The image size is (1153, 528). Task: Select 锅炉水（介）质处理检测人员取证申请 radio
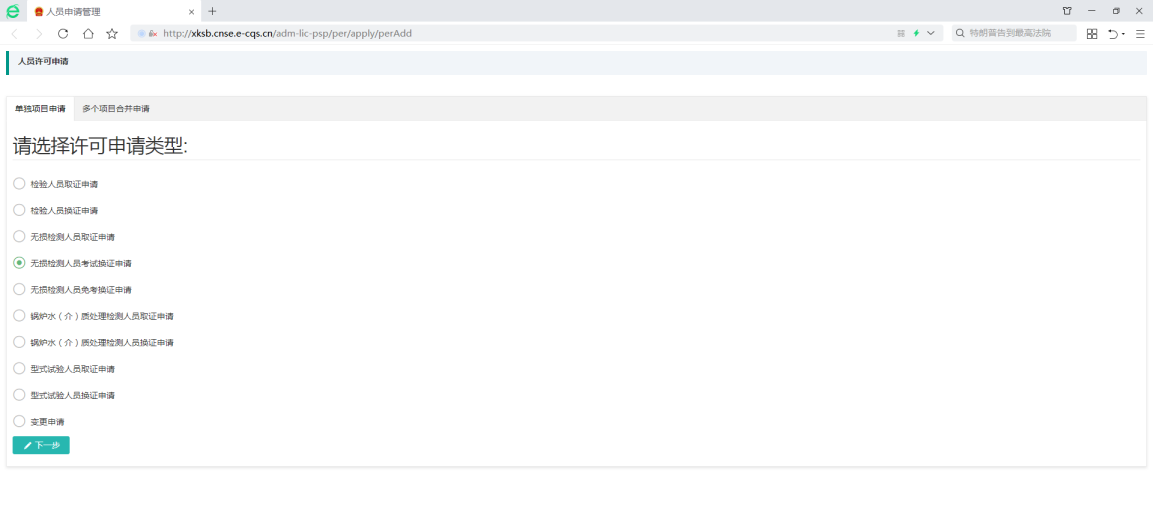pos(20,315)
